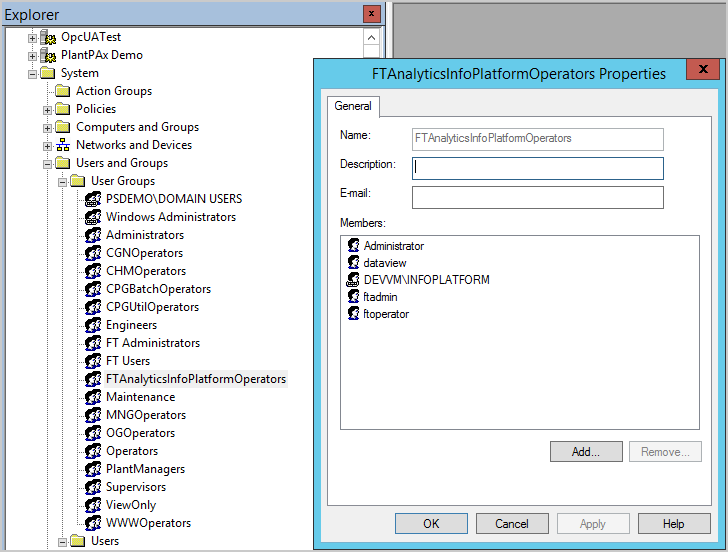Image resolution: width=728 pixels, height=552 pixels.
Task: Click the Engineers group icon
Action: click(x=93, y=325)
